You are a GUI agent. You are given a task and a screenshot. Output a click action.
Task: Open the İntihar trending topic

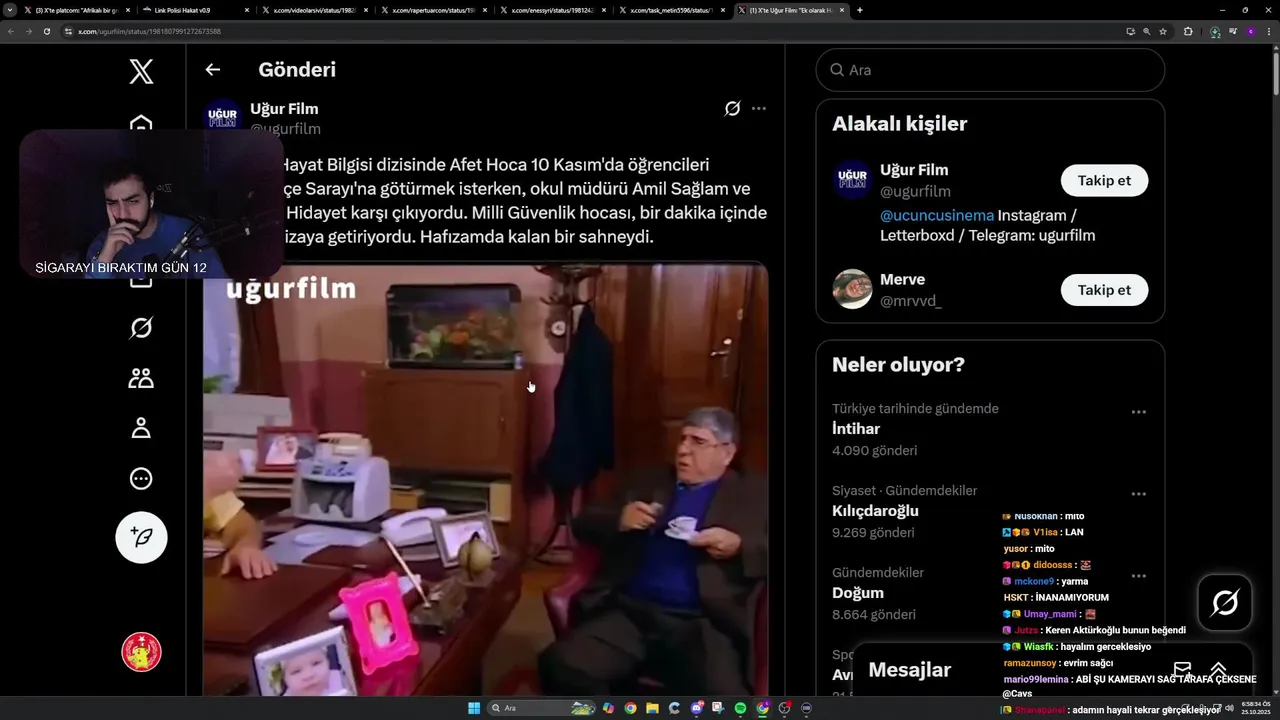pos(856,428)
